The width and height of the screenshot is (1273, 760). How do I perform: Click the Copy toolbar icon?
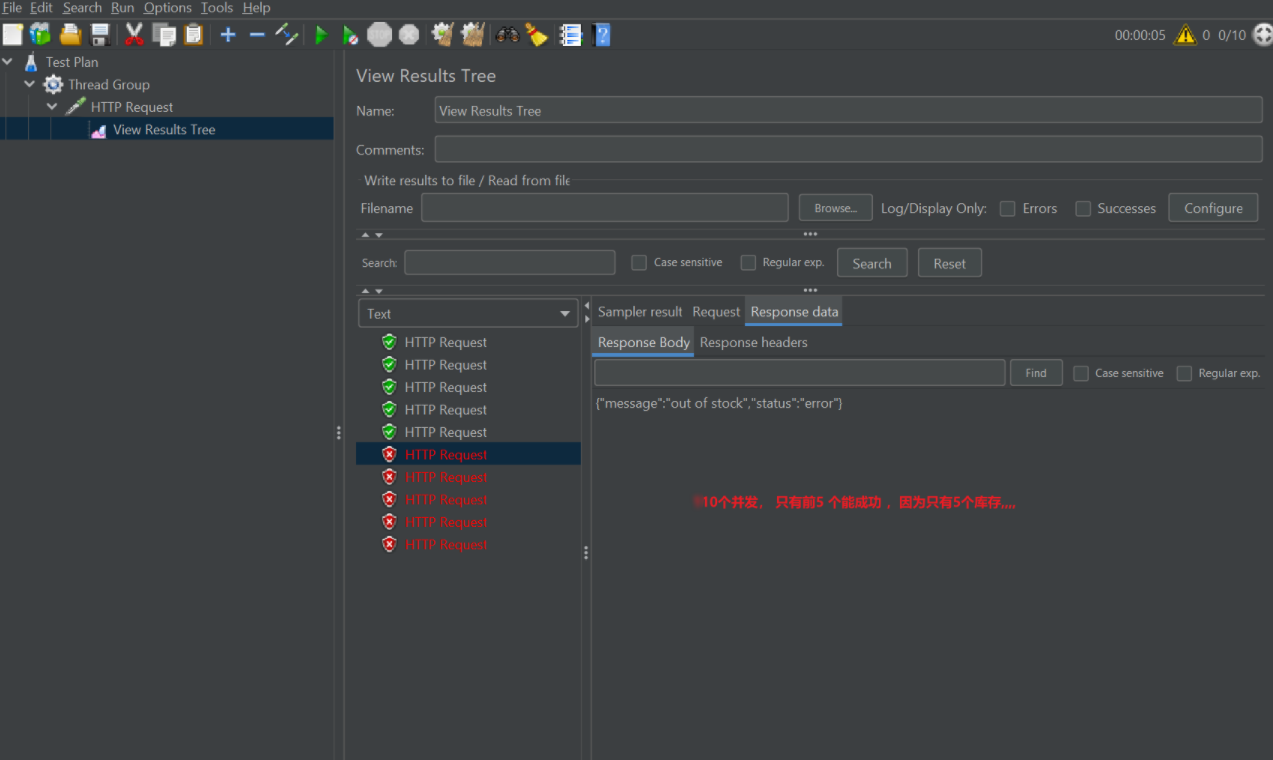164,35
